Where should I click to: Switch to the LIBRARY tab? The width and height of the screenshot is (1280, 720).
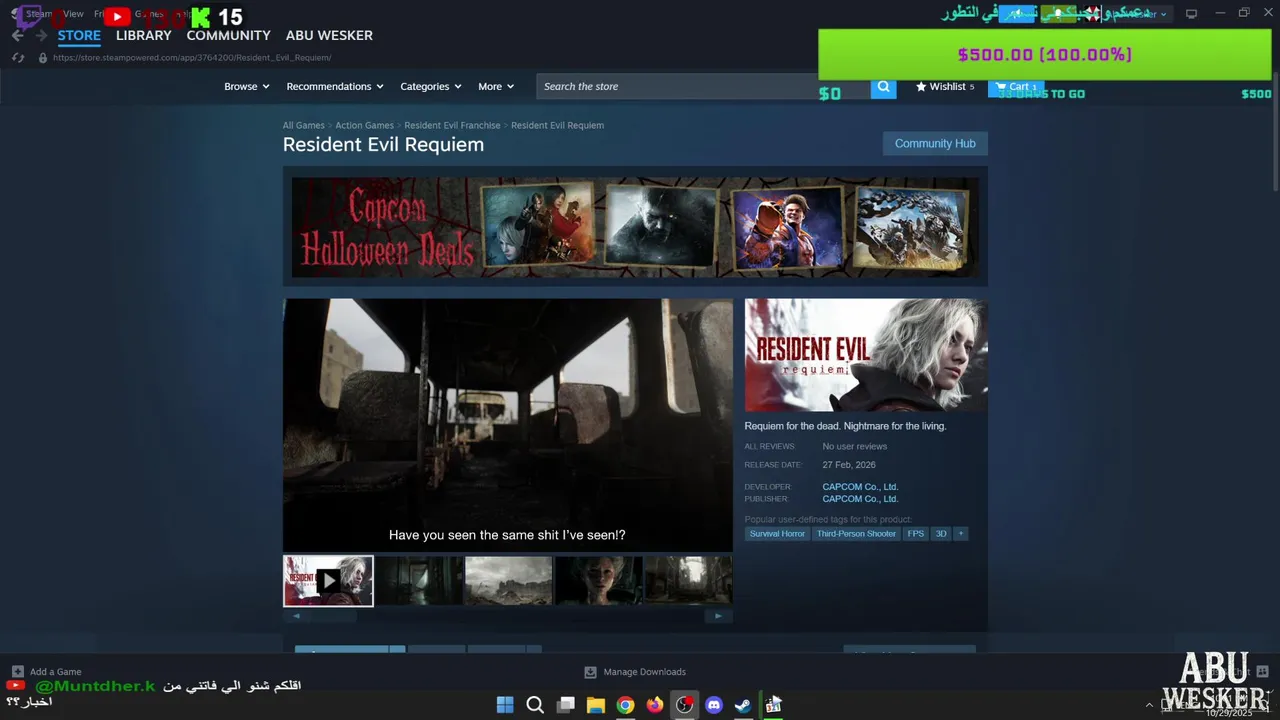[144, 35]
